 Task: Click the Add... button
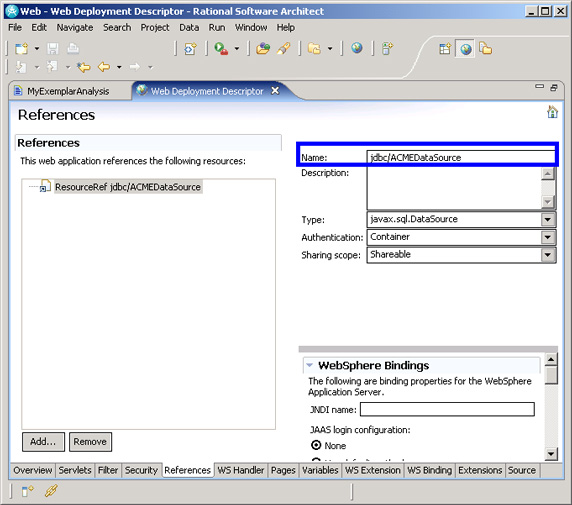coord(43,442)
